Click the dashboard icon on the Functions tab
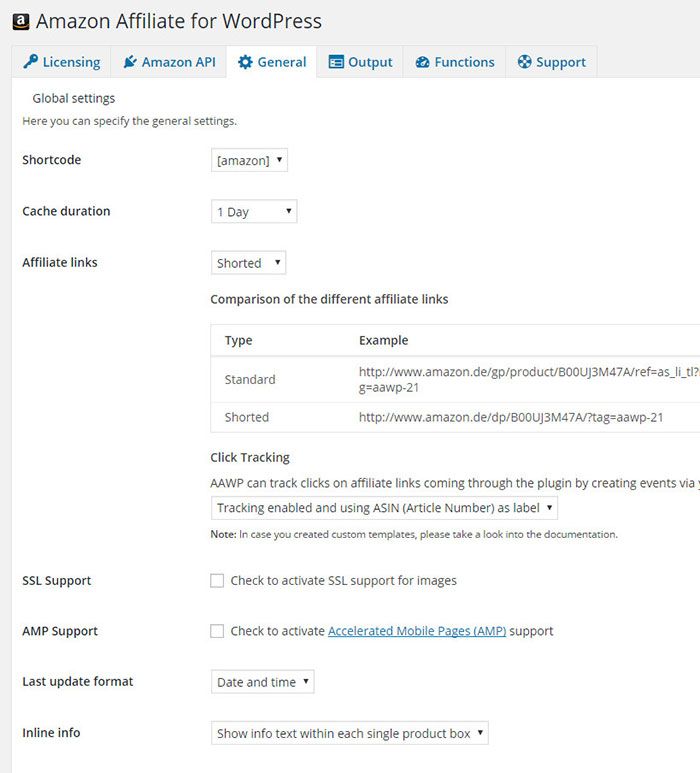 pos(422,62)
